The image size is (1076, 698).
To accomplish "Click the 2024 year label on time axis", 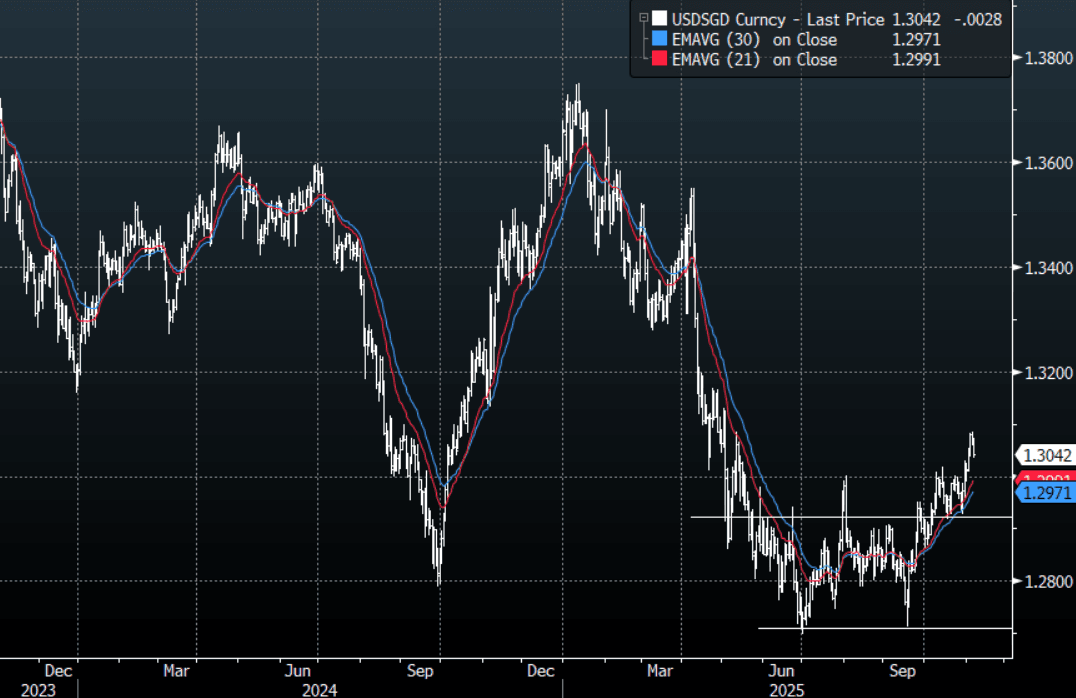I will coord(322,689).
